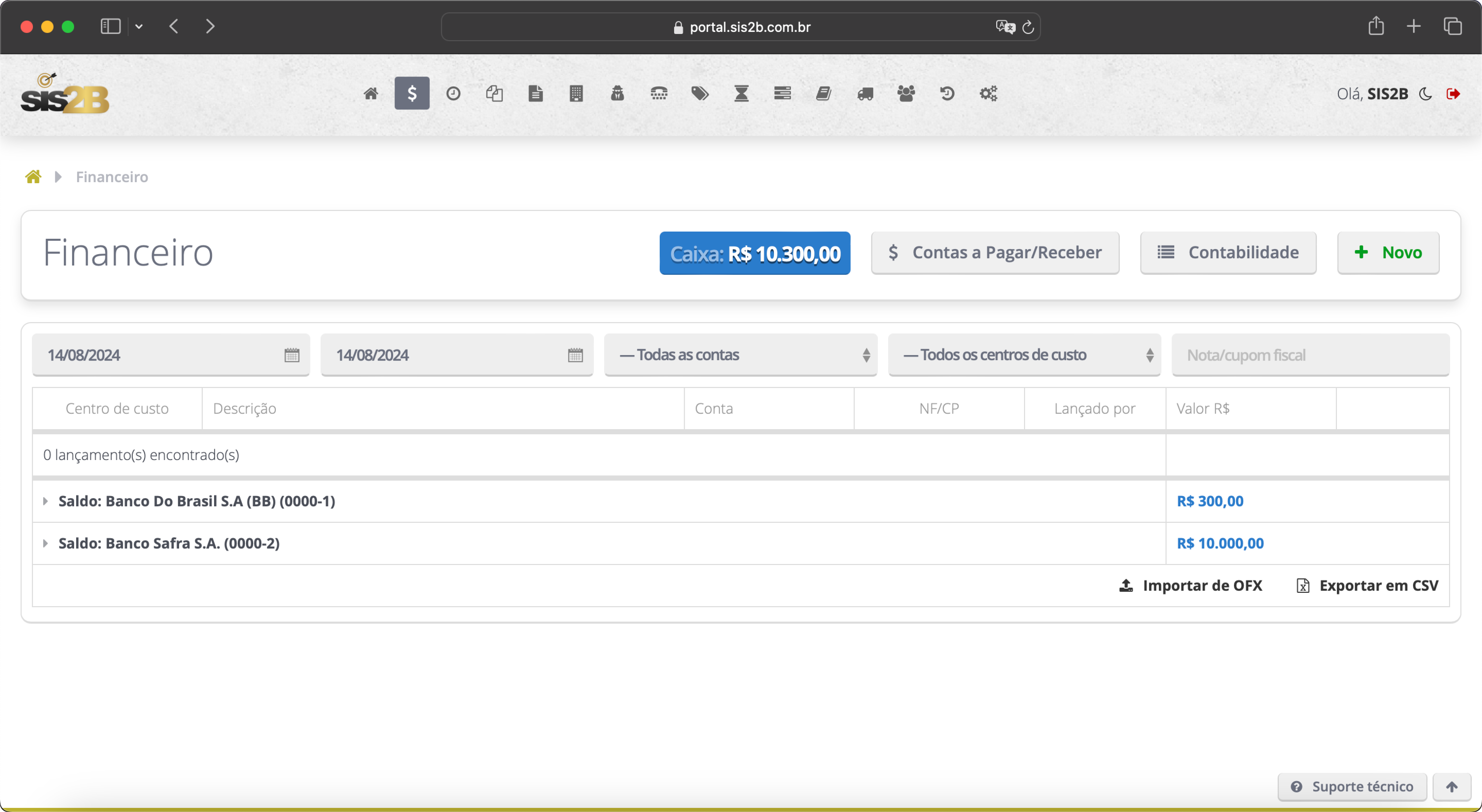Open Todos os centros de custo dropdown
The height and width of the screenshot is (812, 1482).
1024,355
